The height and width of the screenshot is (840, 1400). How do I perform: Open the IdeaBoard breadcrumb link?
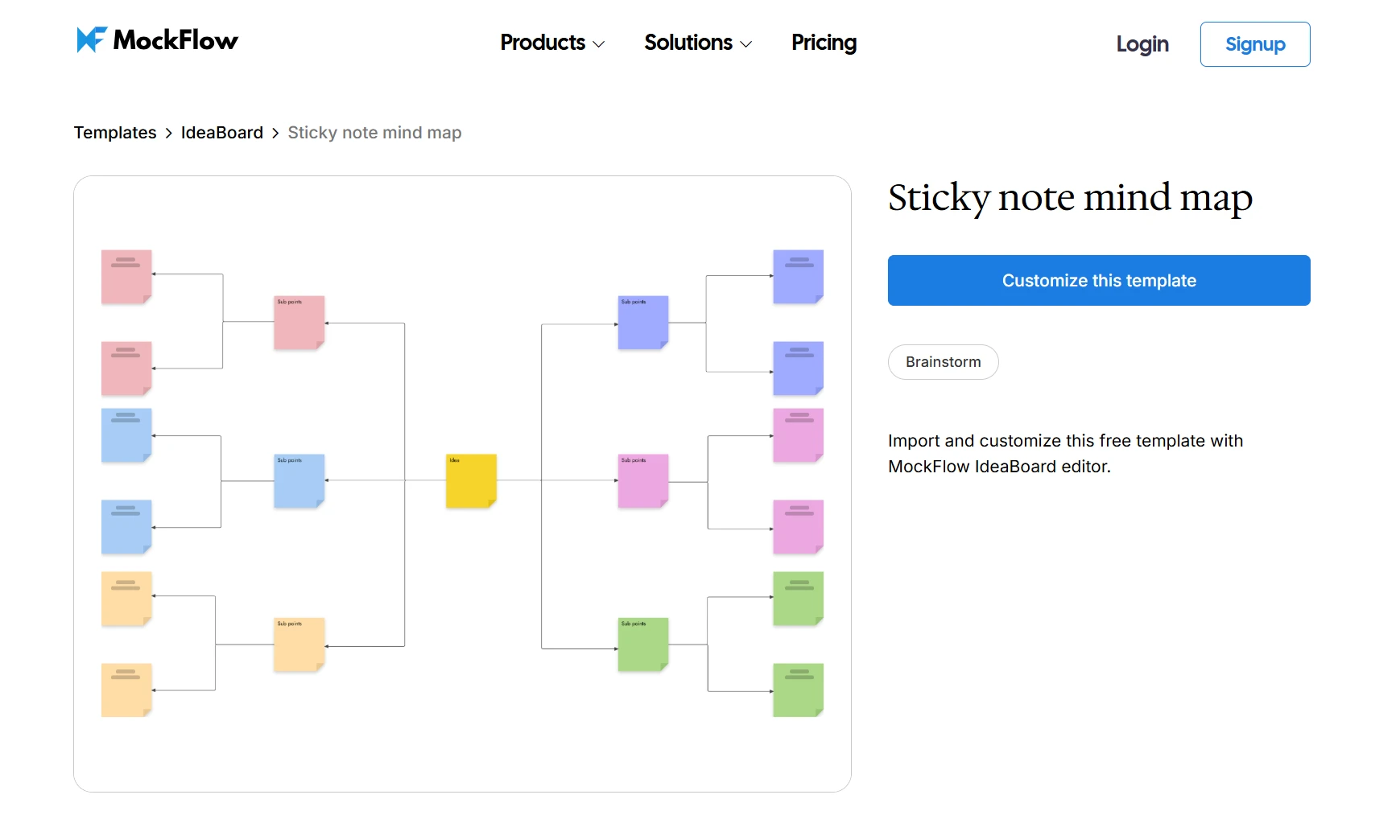(222, 132)
